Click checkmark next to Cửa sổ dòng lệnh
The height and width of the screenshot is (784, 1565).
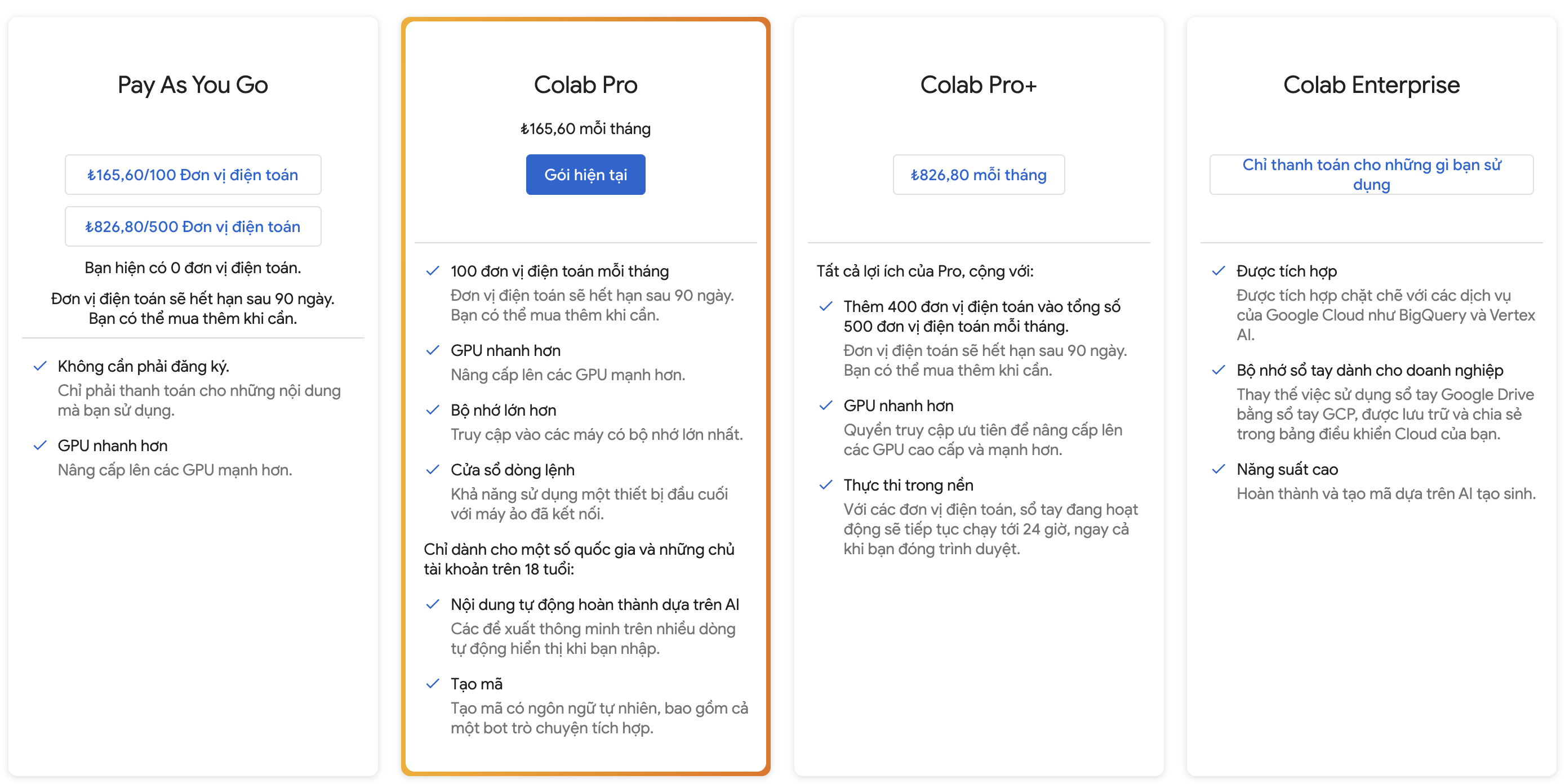433,469
